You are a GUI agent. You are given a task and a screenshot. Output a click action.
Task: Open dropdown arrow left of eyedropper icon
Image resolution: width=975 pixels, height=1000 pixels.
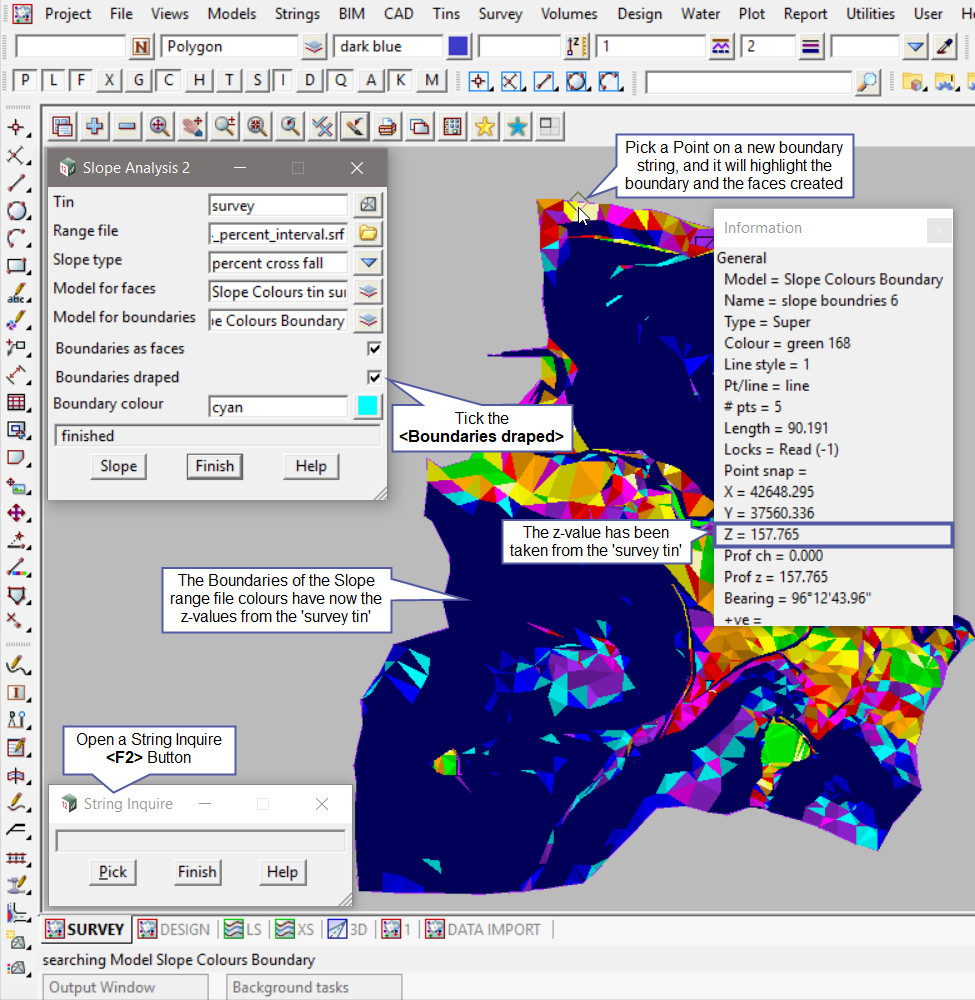[916, 47]
